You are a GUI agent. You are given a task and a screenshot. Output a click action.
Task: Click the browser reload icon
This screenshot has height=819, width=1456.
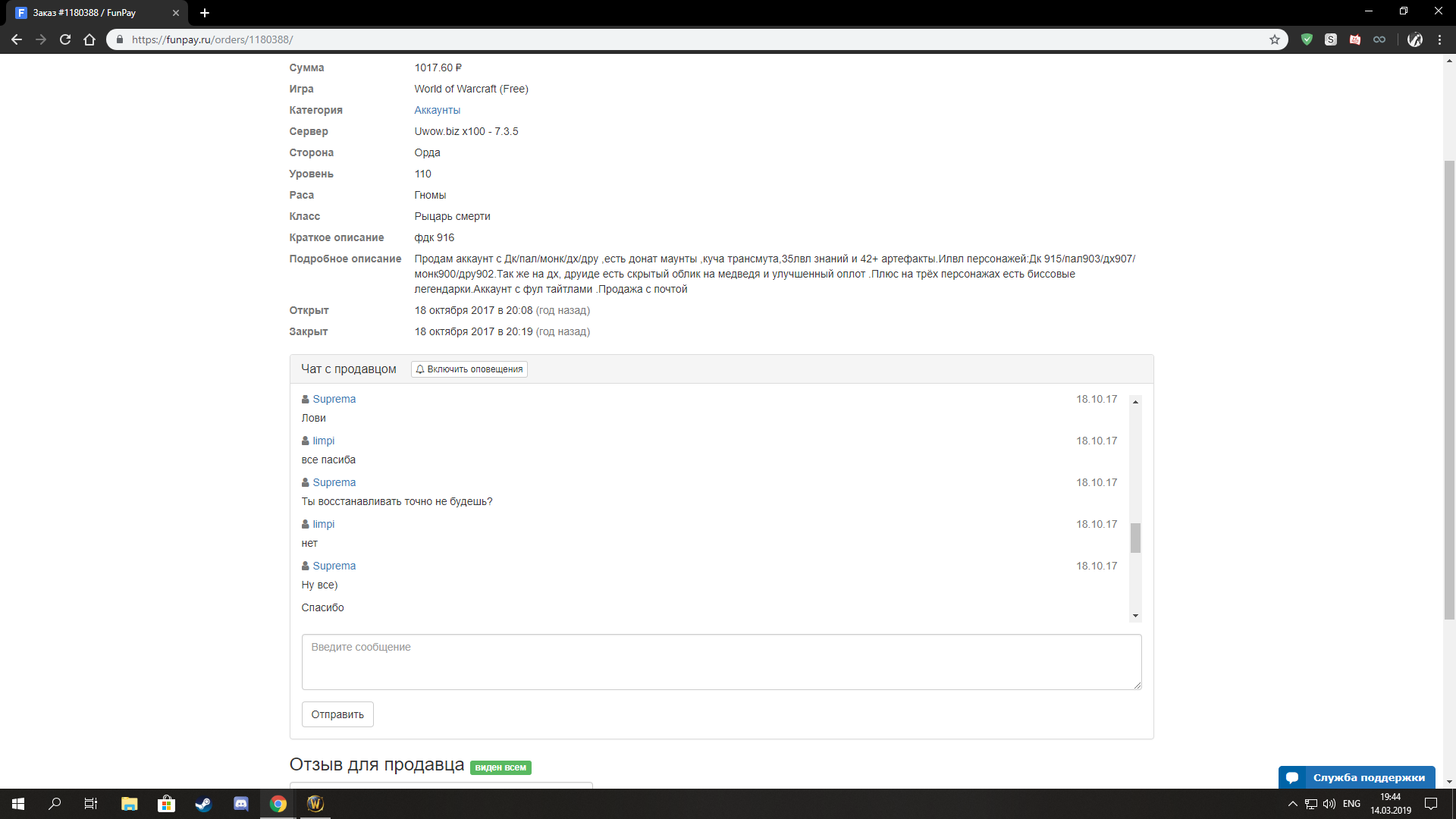(65, 39)
